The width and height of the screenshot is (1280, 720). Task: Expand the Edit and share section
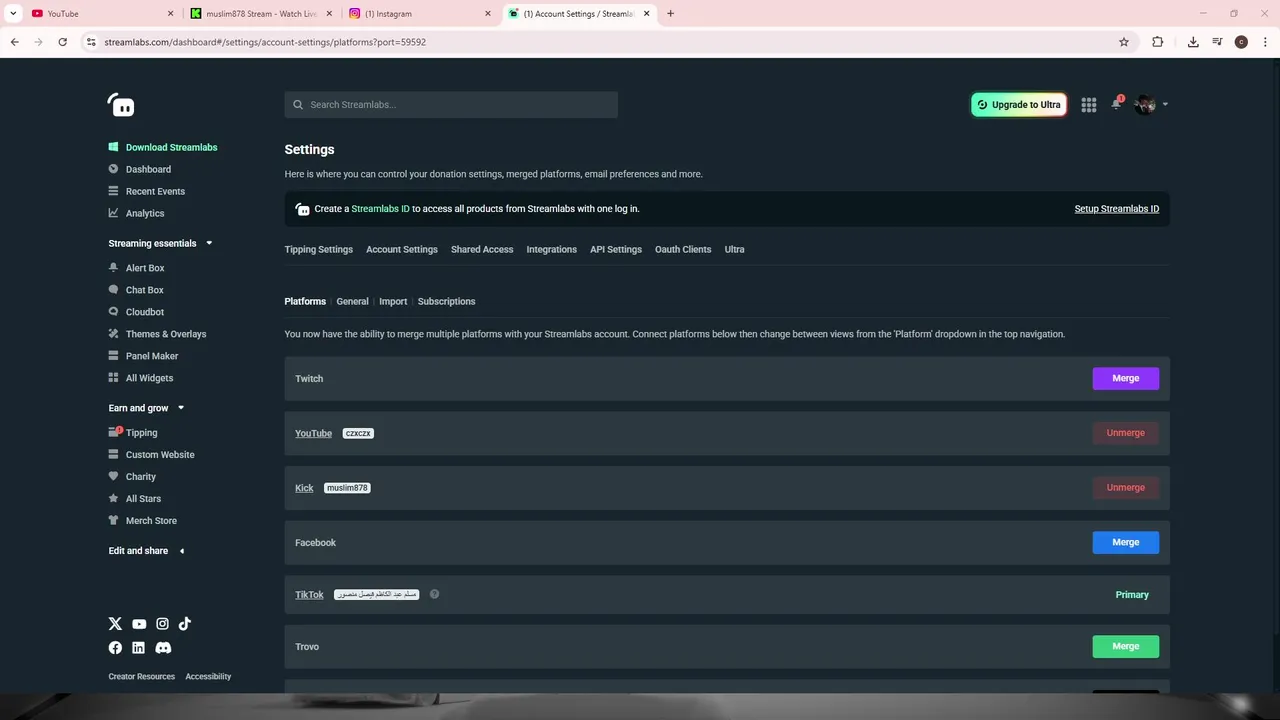[181, 551]
